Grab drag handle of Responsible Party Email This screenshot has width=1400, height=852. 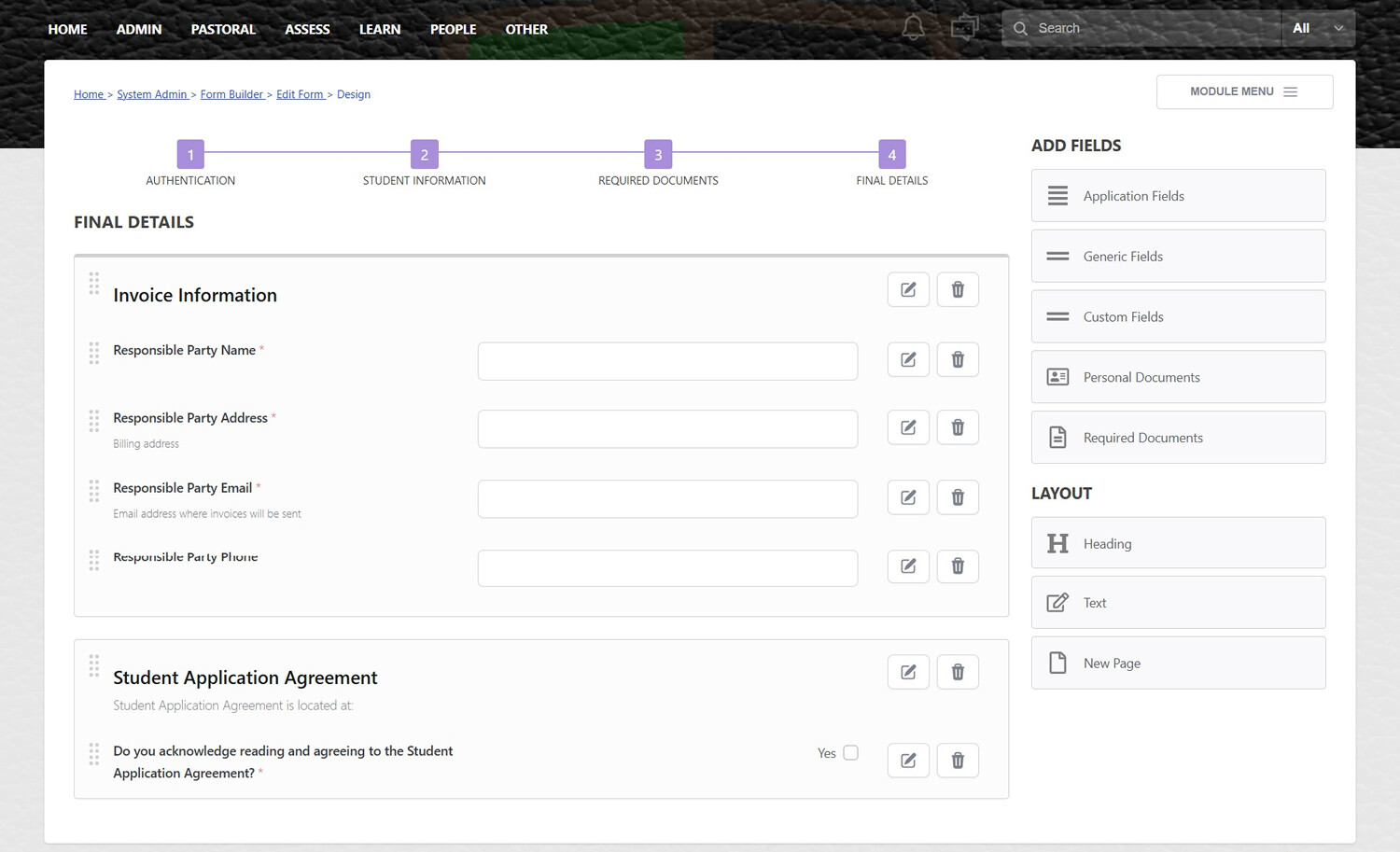pos(94,491)
